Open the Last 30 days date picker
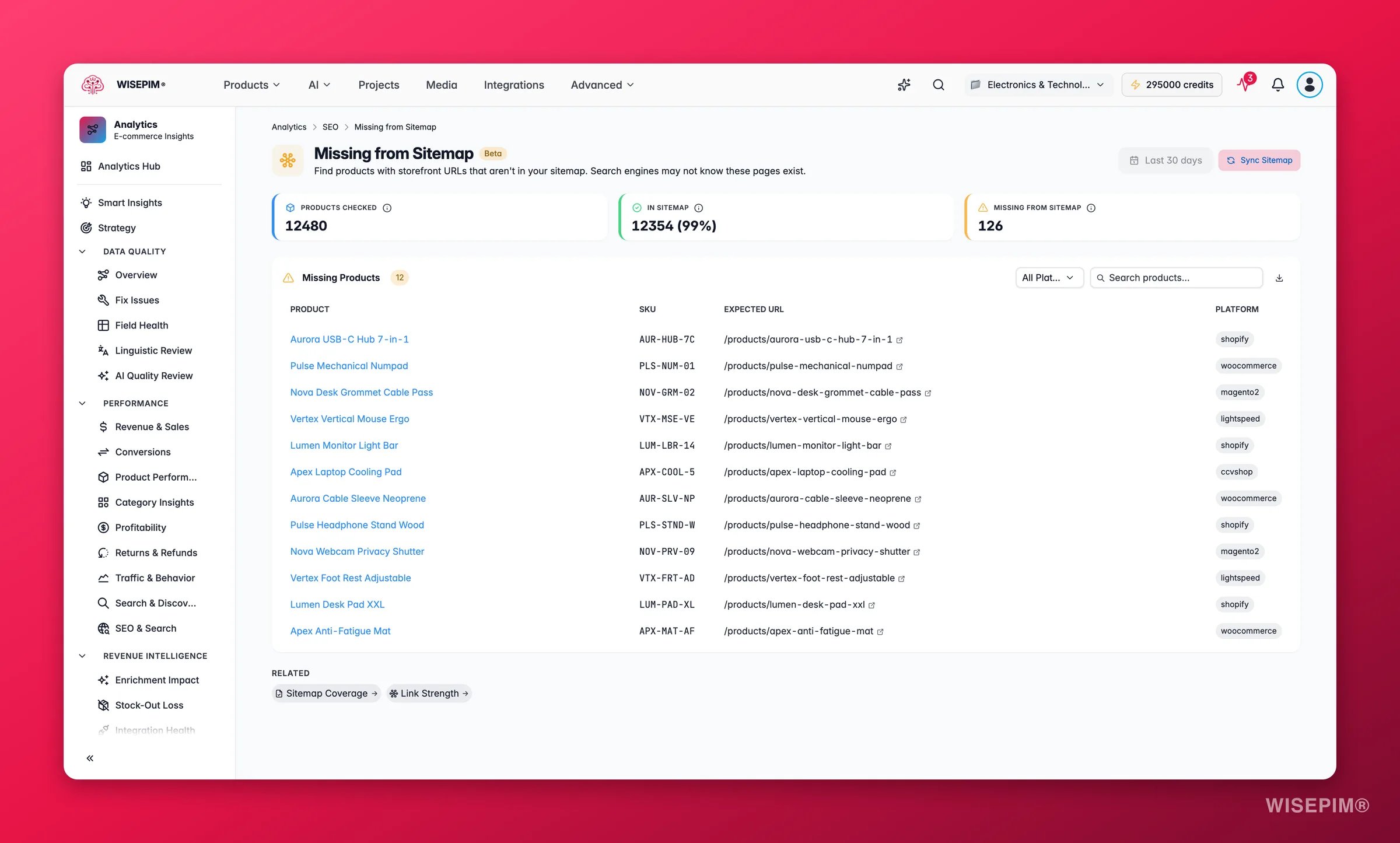1400x843 pixels. point(1165,160)
